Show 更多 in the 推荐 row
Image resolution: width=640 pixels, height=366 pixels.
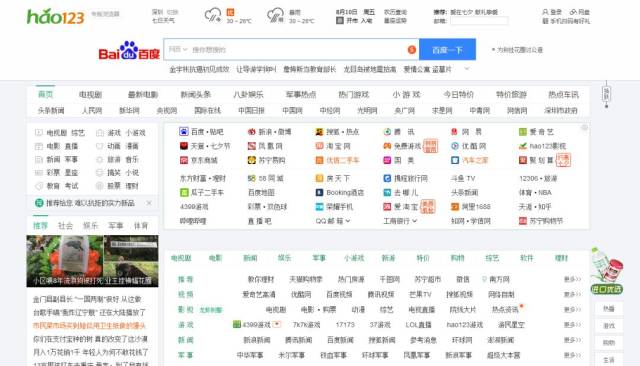coord(572,279)
